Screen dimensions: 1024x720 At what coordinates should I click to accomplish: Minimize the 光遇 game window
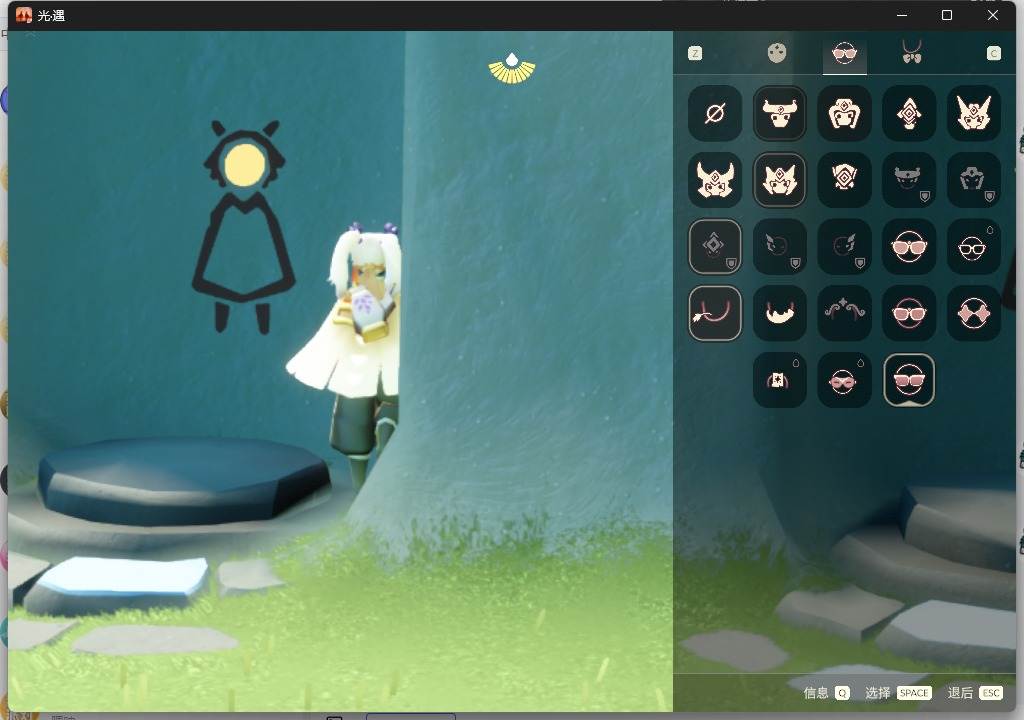coord(902,15)
